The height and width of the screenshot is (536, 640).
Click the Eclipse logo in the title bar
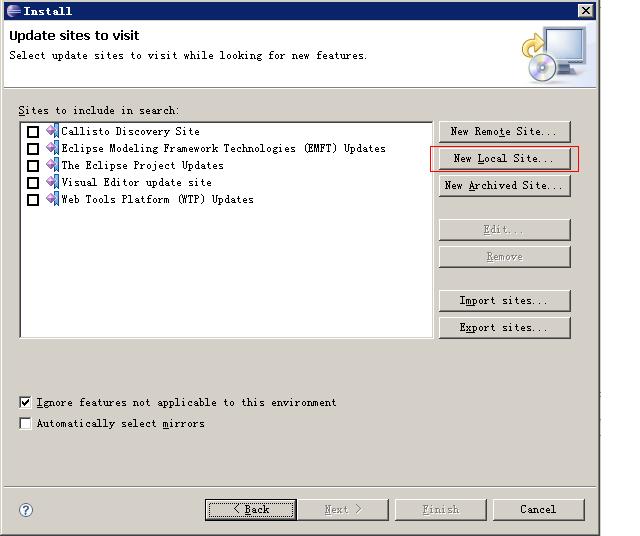point(13,11)
